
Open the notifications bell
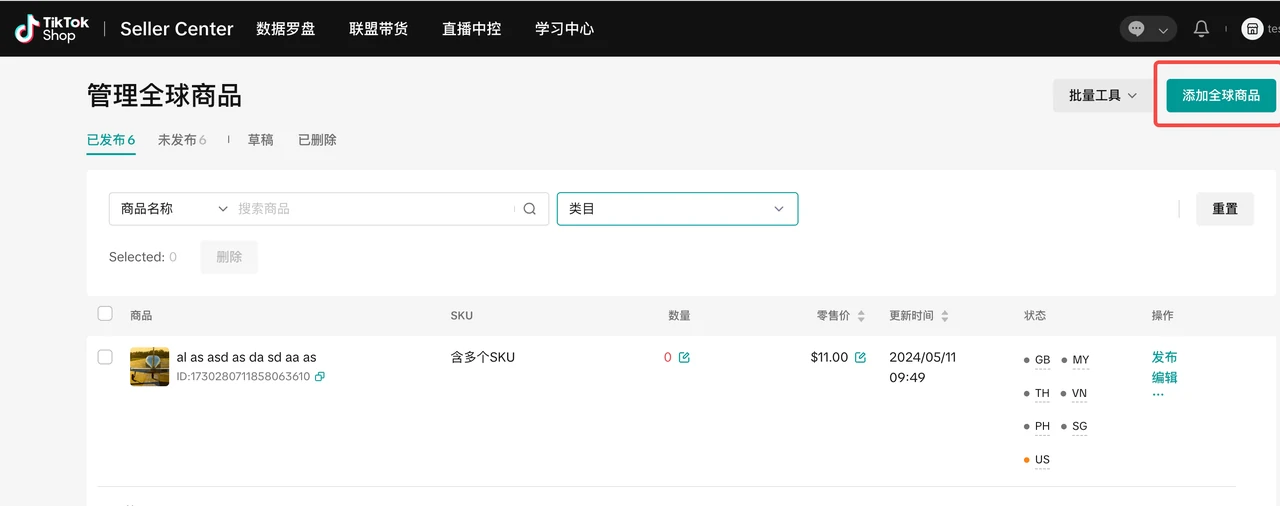tap(1201, 29)
